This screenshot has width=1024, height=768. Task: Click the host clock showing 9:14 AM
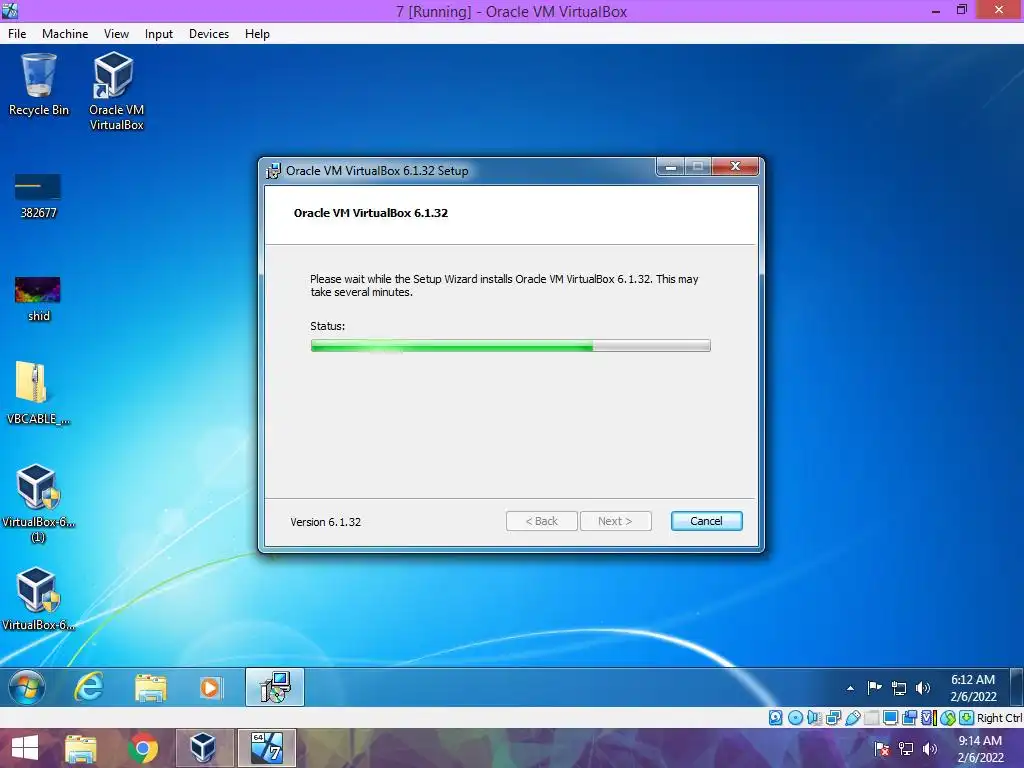(980, 748)
